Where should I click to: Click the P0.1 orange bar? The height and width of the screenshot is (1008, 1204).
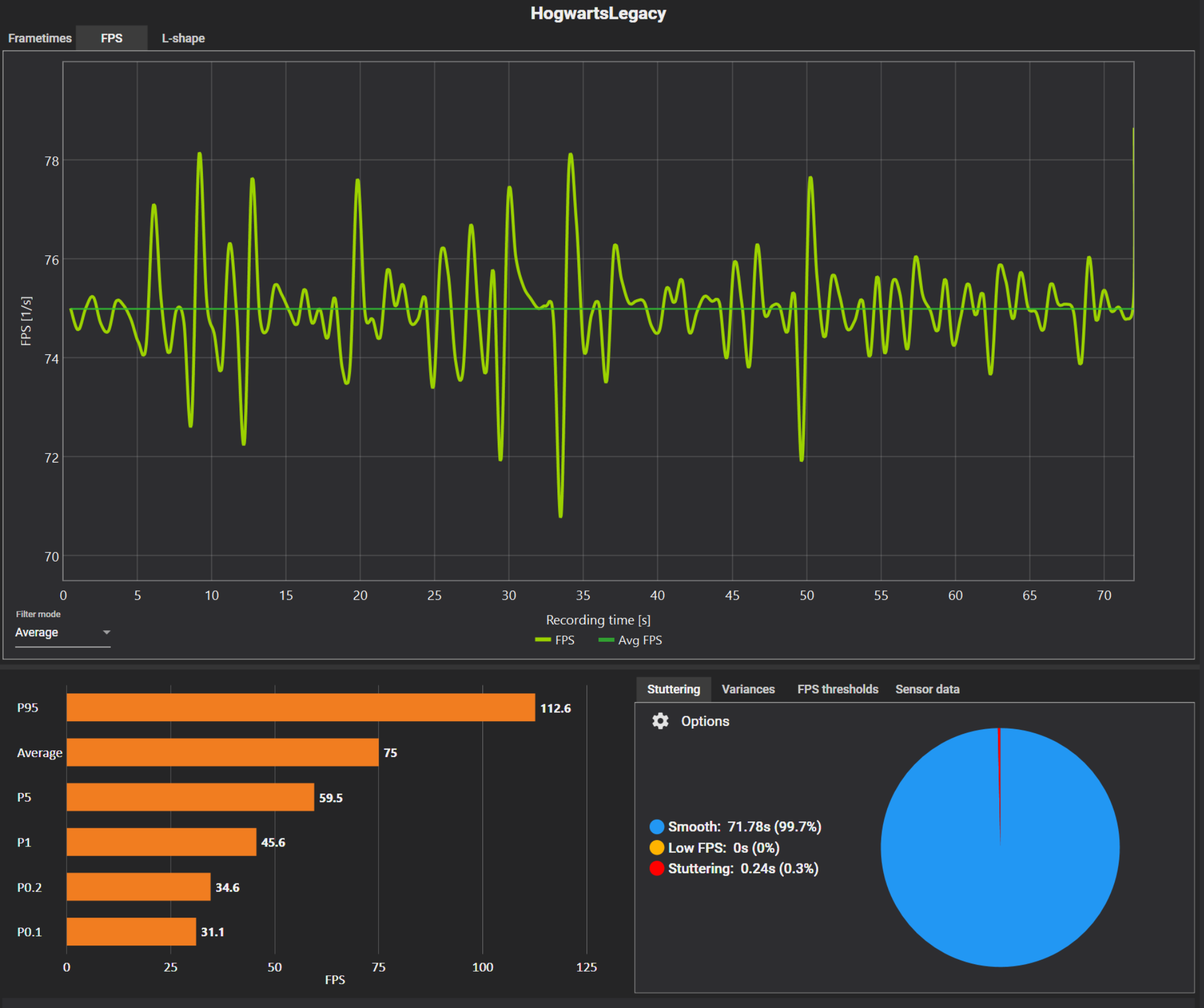pos(131,932)
